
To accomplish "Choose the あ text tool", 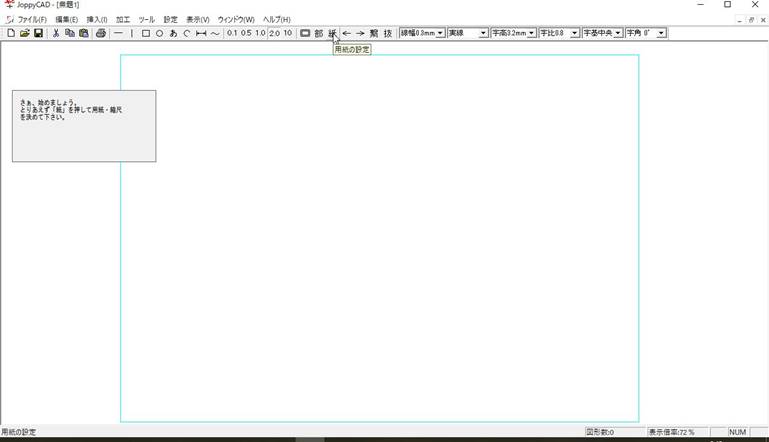I will tap(173, 33).
